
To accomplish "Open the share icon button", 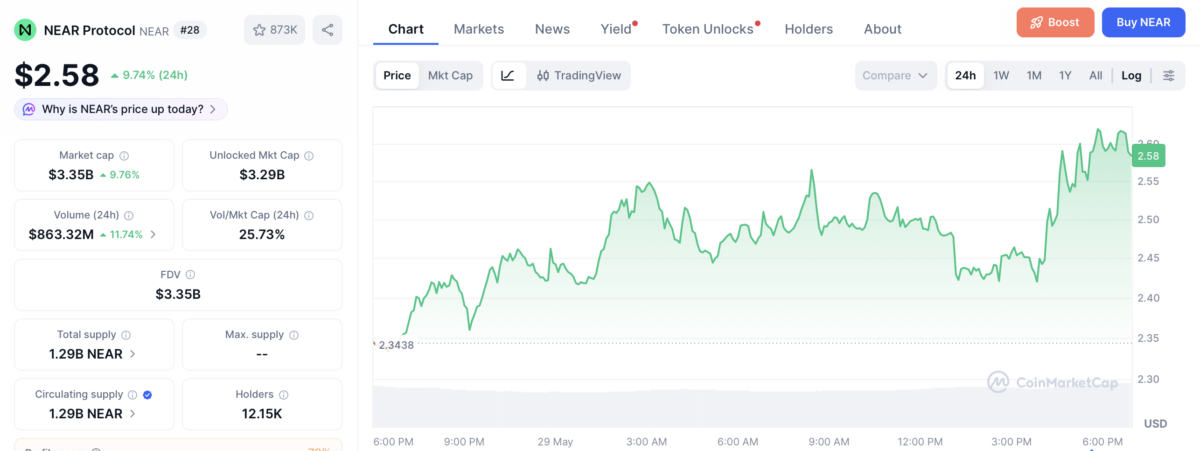I will pyautogui.click(x=328, y=30).
